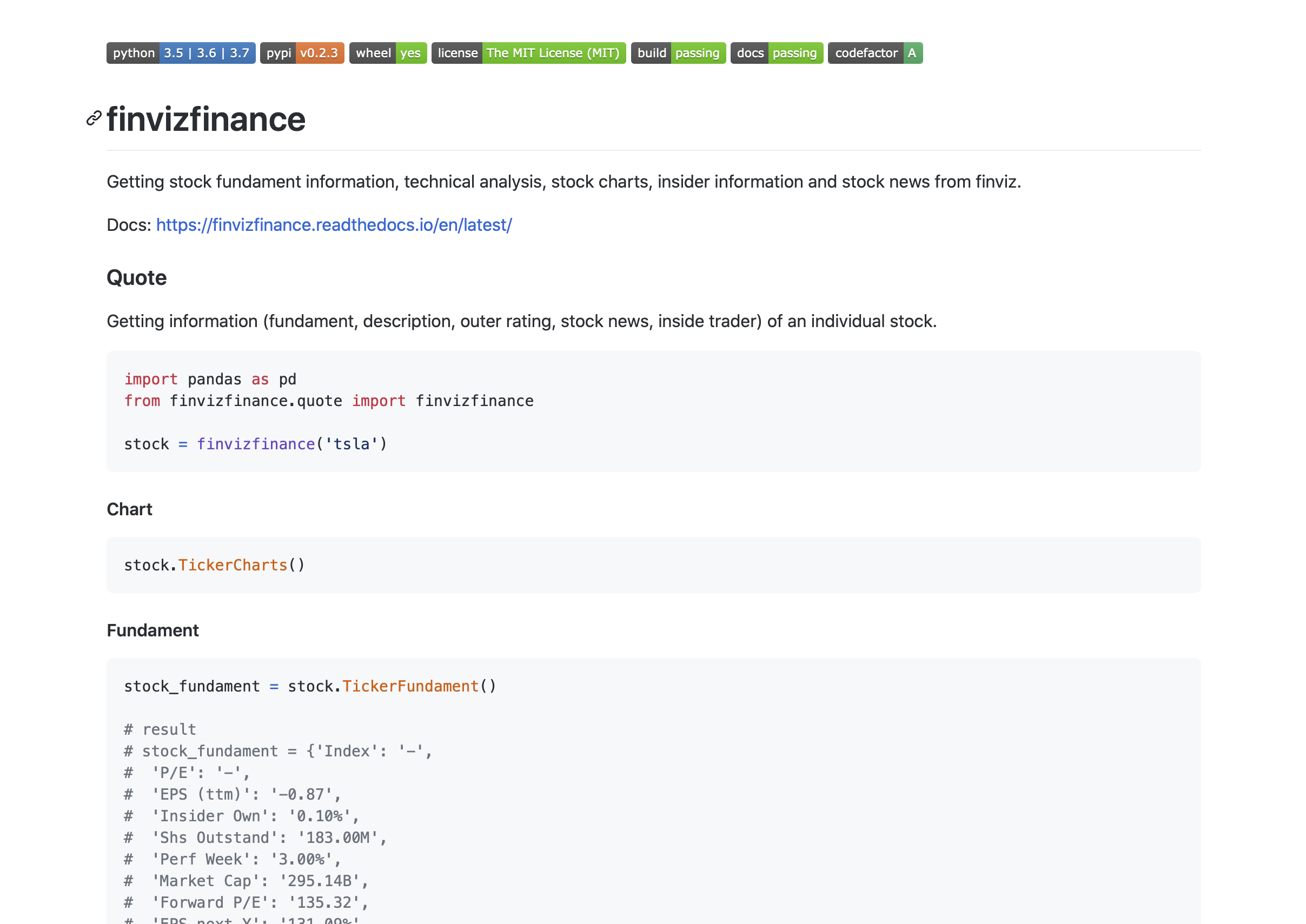The image size is (1306, 924).
Task: Click the 'P/E': '-' comment line
Action: point(187,773)
